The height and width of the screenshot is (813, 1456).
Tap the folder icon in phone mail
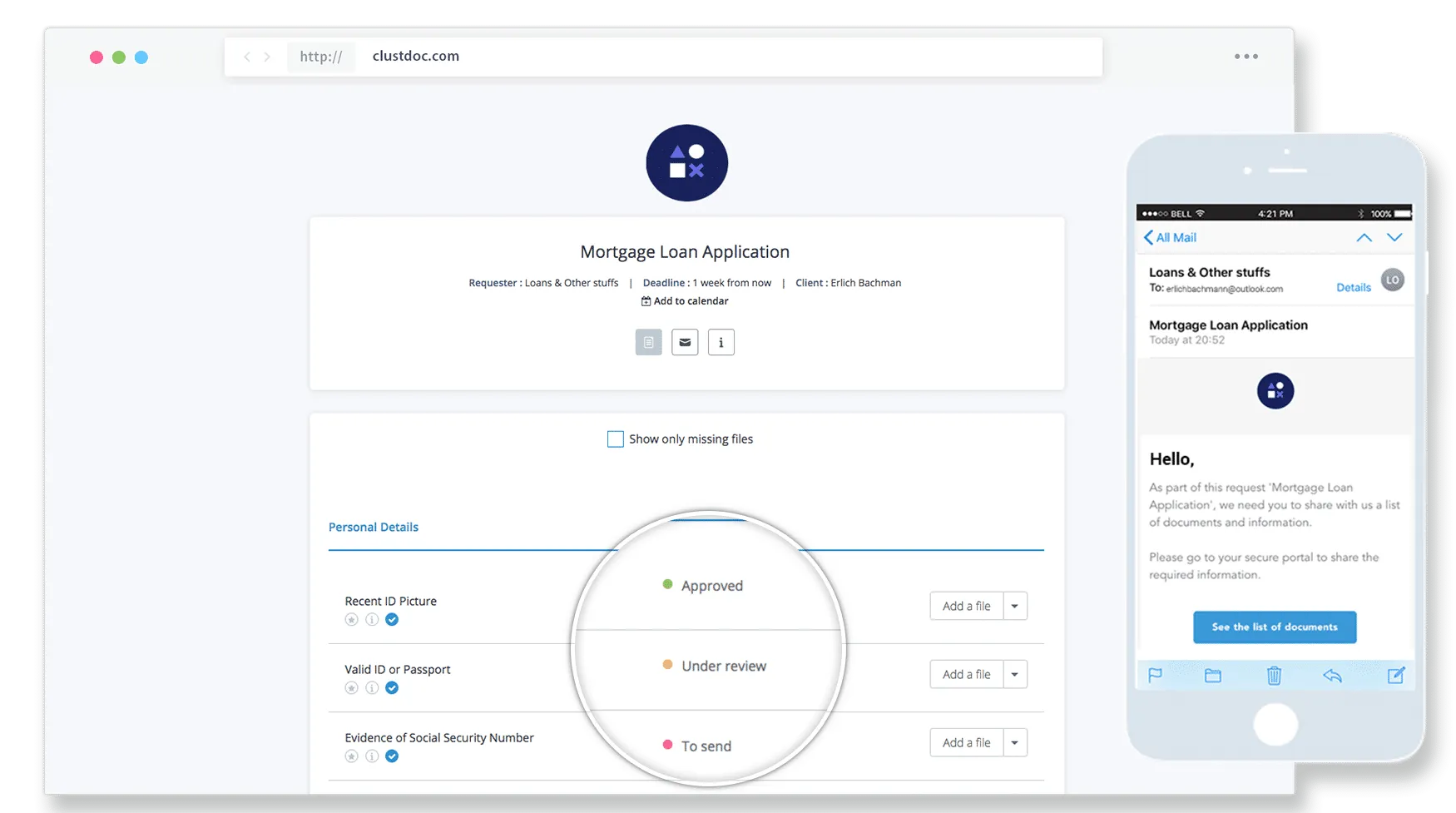coord(1212,676)
